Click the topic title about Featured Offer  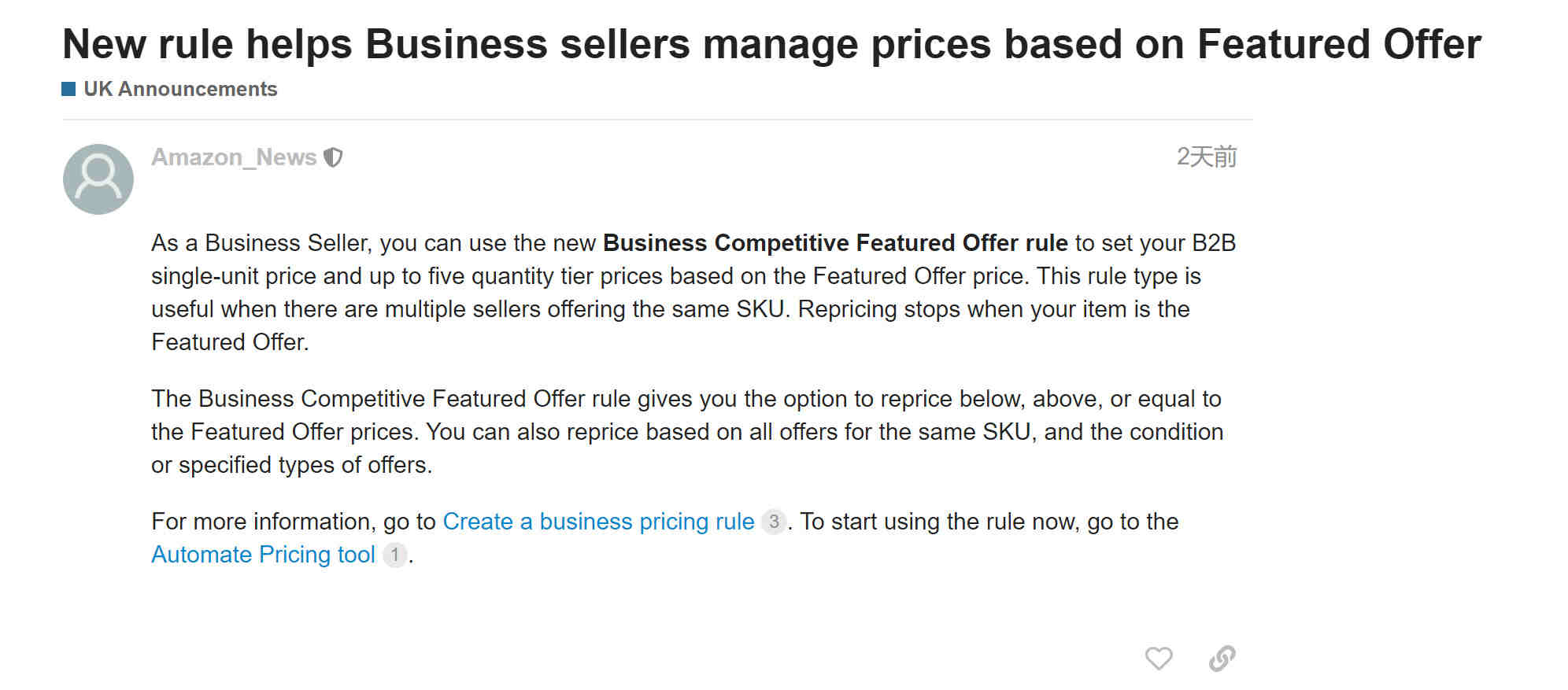771,44
